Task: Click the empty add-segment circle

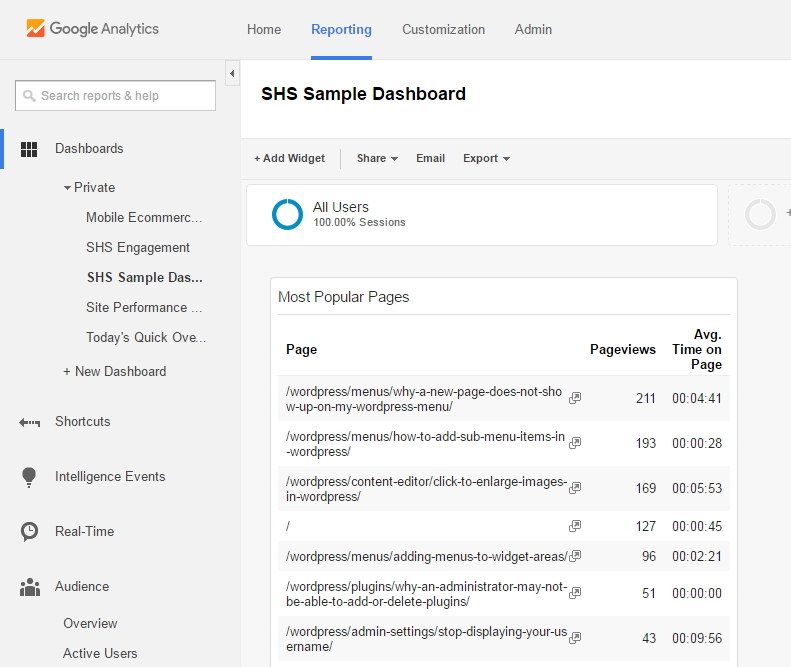Action: tap(760, 214)
